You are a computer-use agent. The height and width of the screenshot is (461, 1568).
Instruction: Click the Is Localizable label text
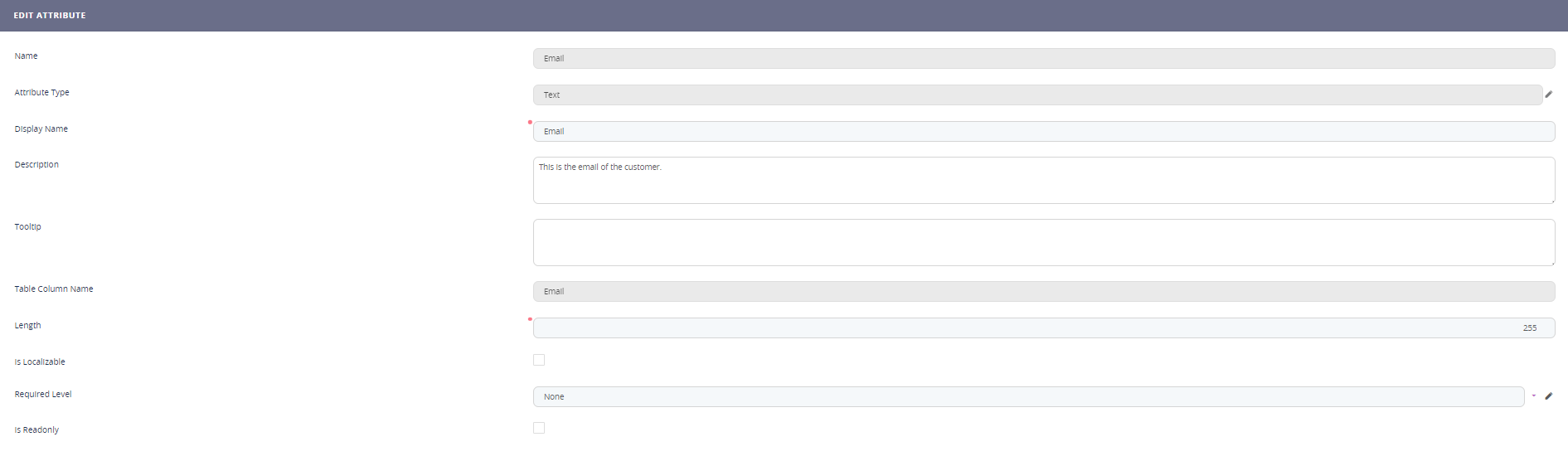40,362
